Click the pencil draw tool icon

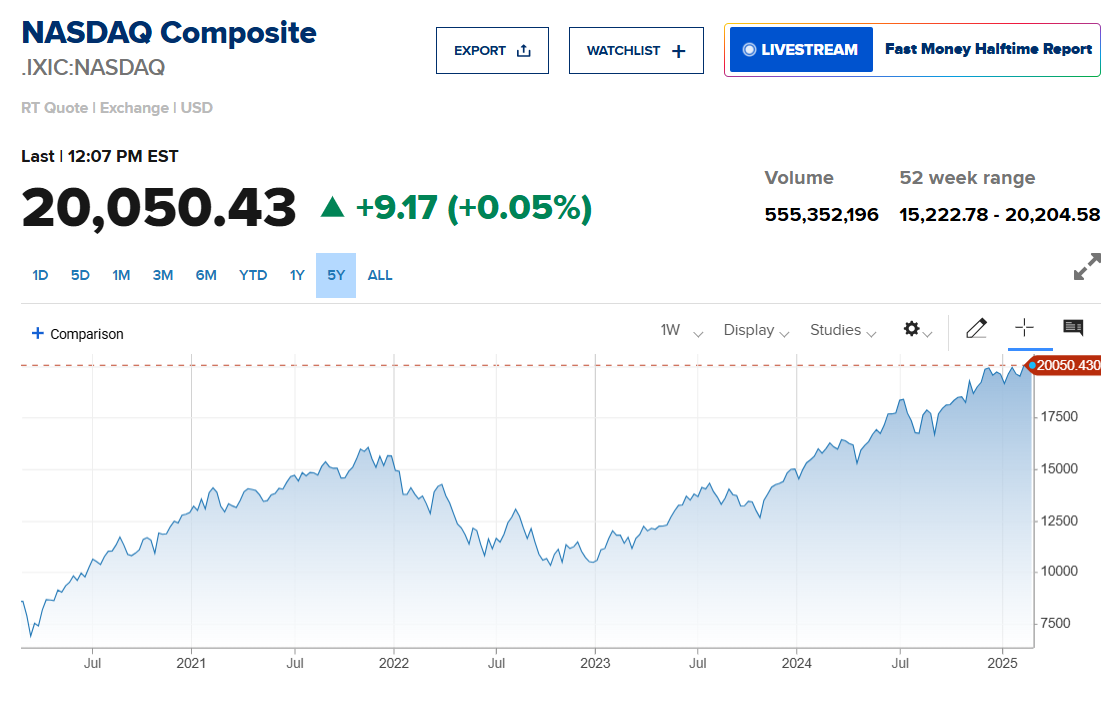tap(977, 328)
